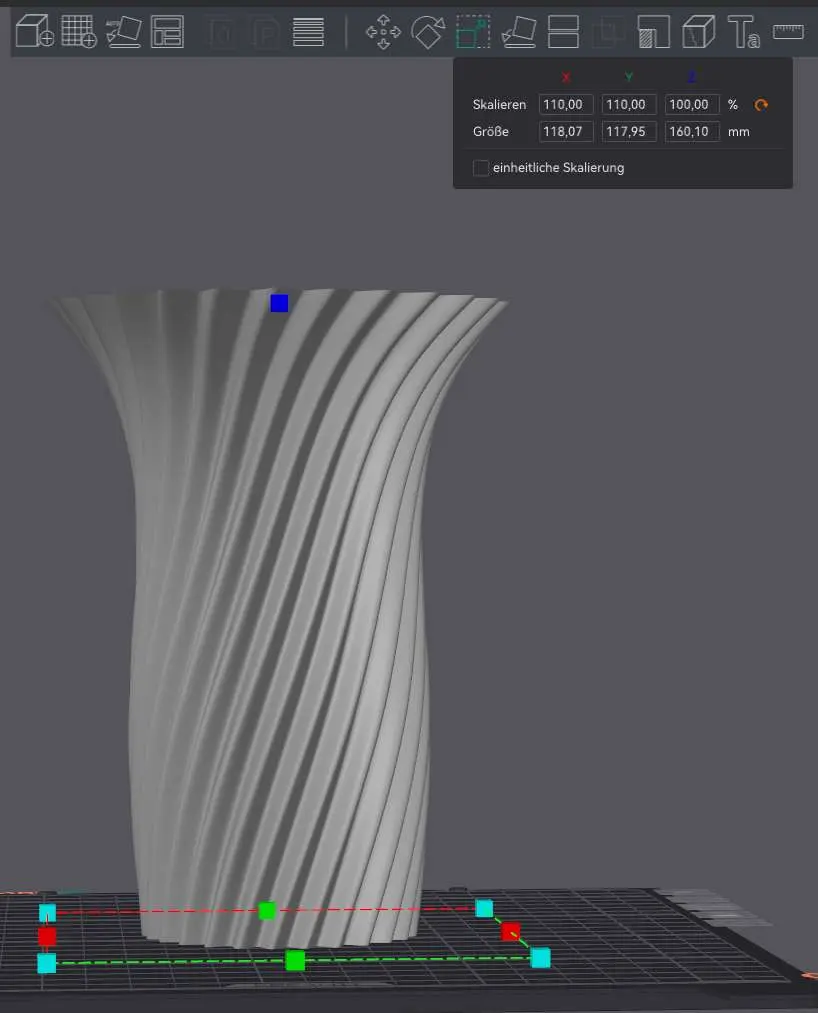The height and width of the screenshot is (1013, 818).
Task: Open the seam painting tool
Action: (x=699, y=32)
